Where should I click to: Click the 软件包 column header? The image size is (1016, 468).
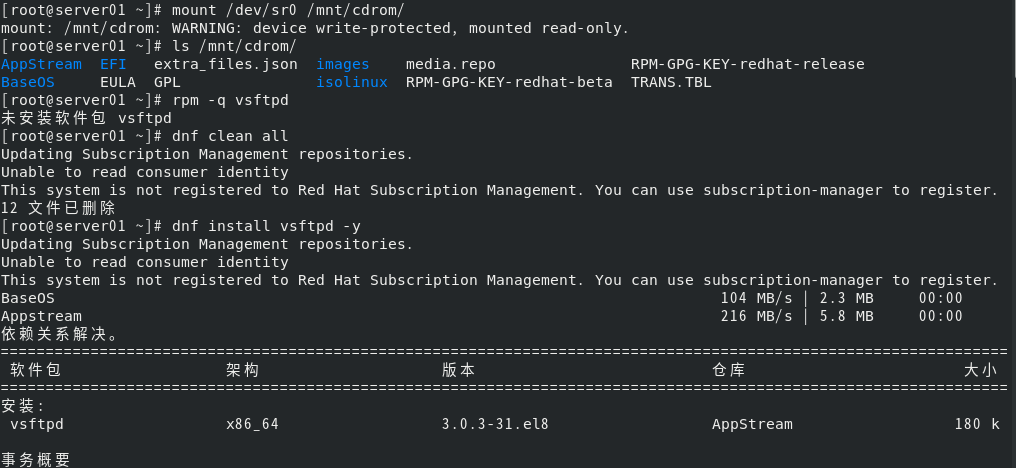point(36,370)
